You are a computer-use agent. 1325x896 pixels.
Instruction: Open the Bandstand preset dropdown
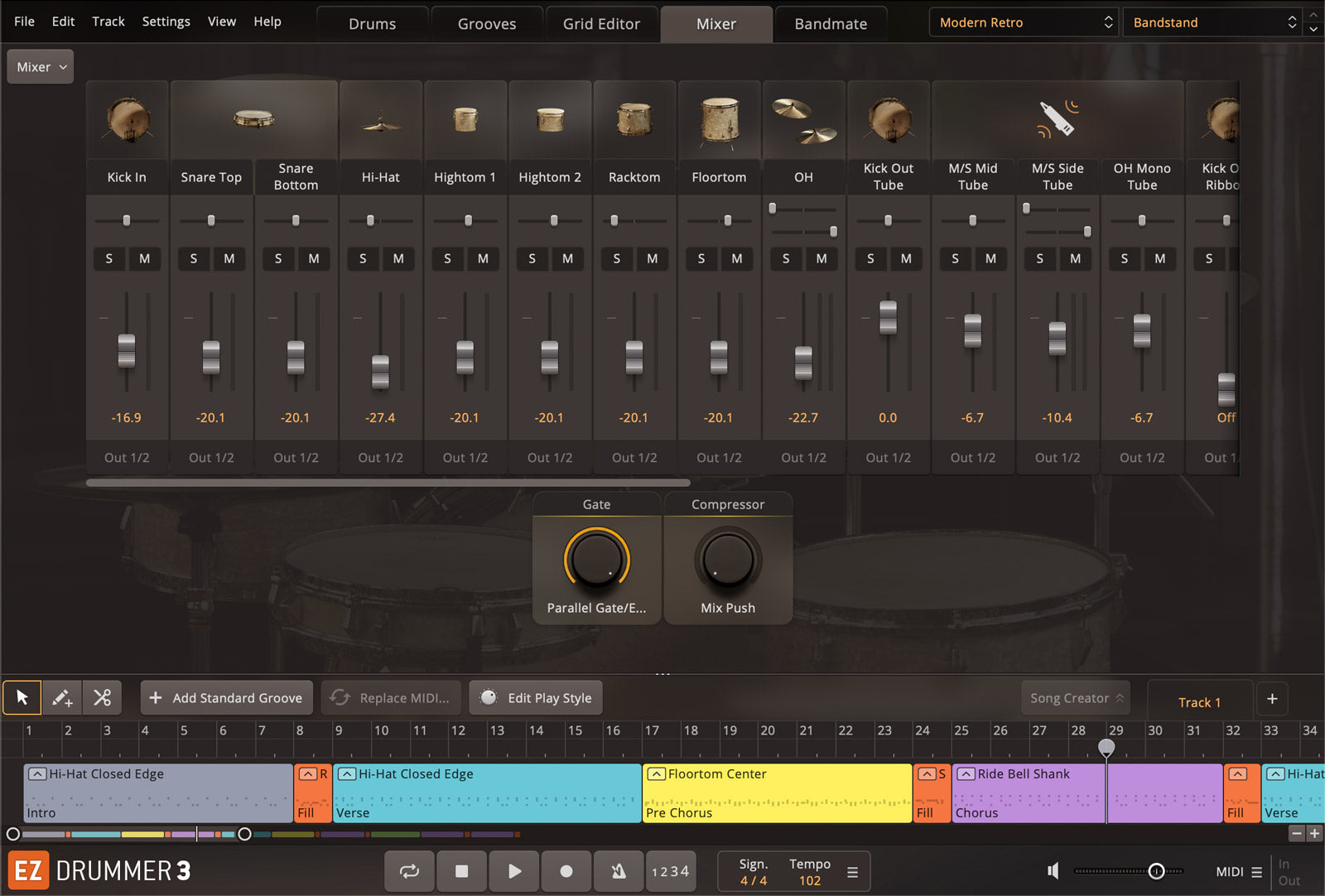click(1213, 22)
